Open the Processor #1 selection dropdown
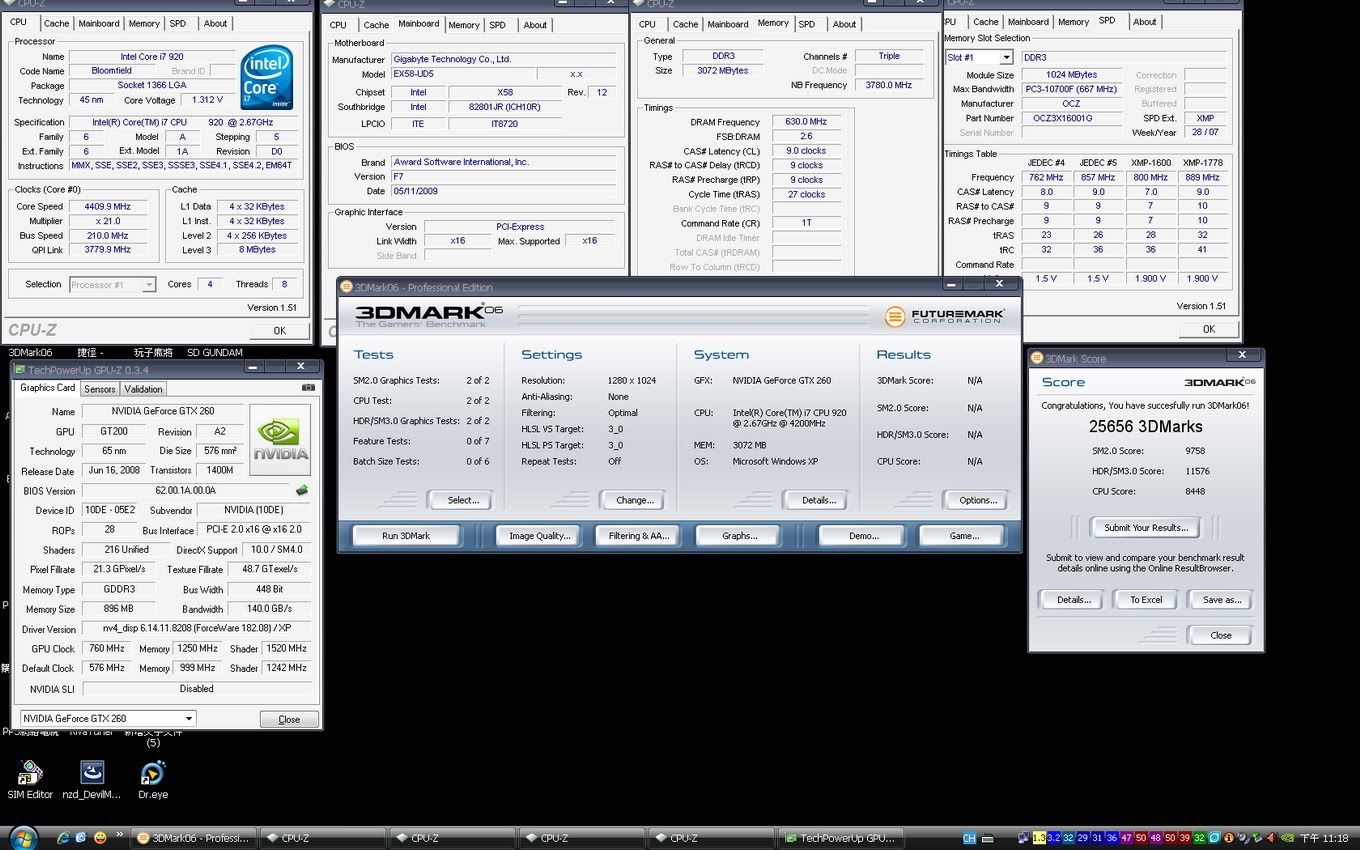Screen dimensions: 1360x850 (x=148, y=285)
